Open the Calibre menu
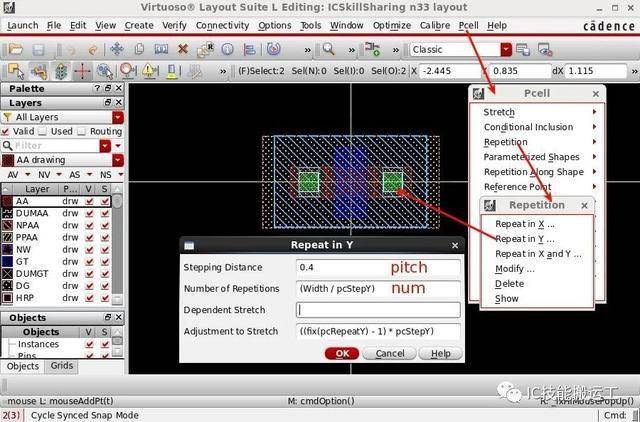The image size is (640, 422). [x=434, y=25]
